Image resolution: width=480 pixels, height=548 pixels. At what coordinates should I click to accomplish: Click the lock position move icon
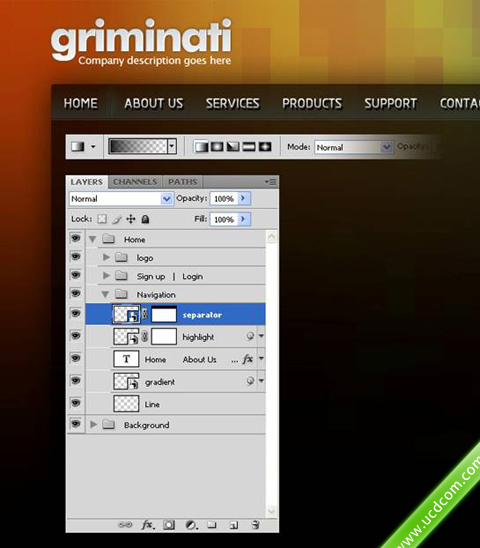point(131,219)
